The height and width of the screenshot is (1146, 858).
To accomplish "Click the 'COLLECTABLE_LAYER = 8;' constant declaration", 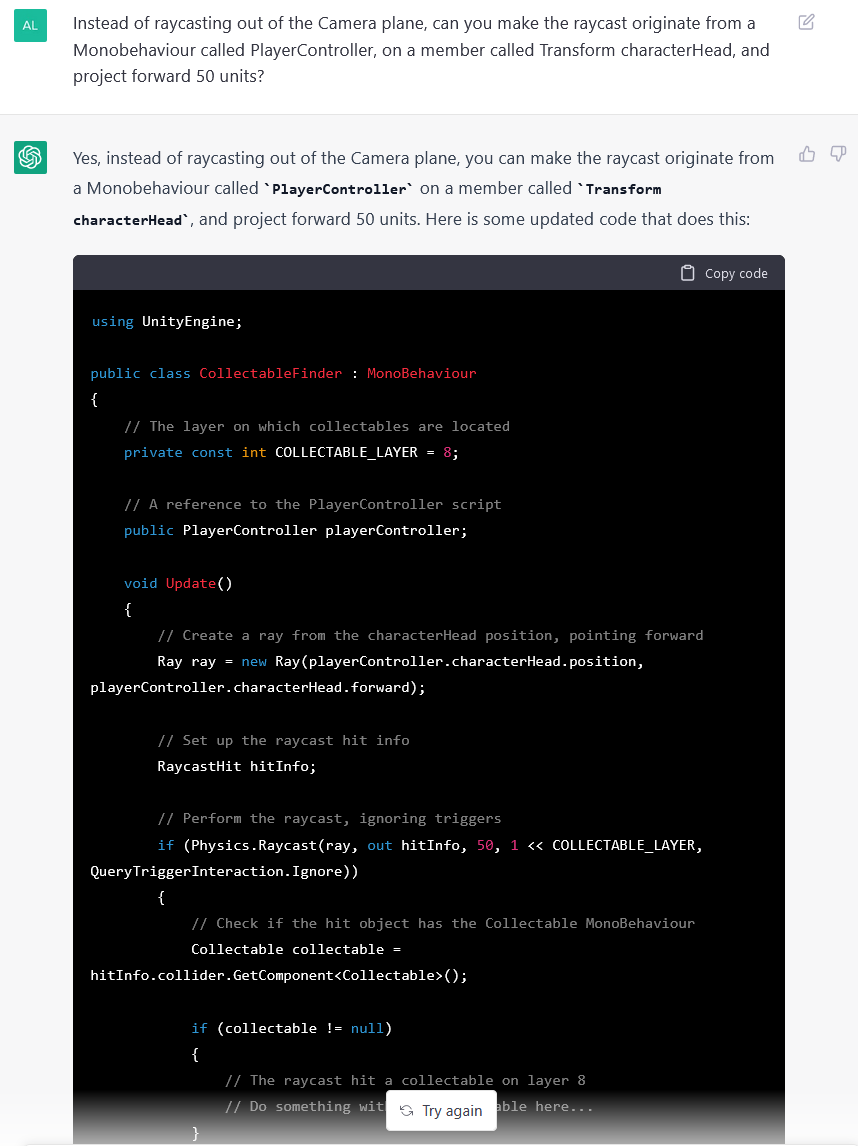I will pos(367,452).
